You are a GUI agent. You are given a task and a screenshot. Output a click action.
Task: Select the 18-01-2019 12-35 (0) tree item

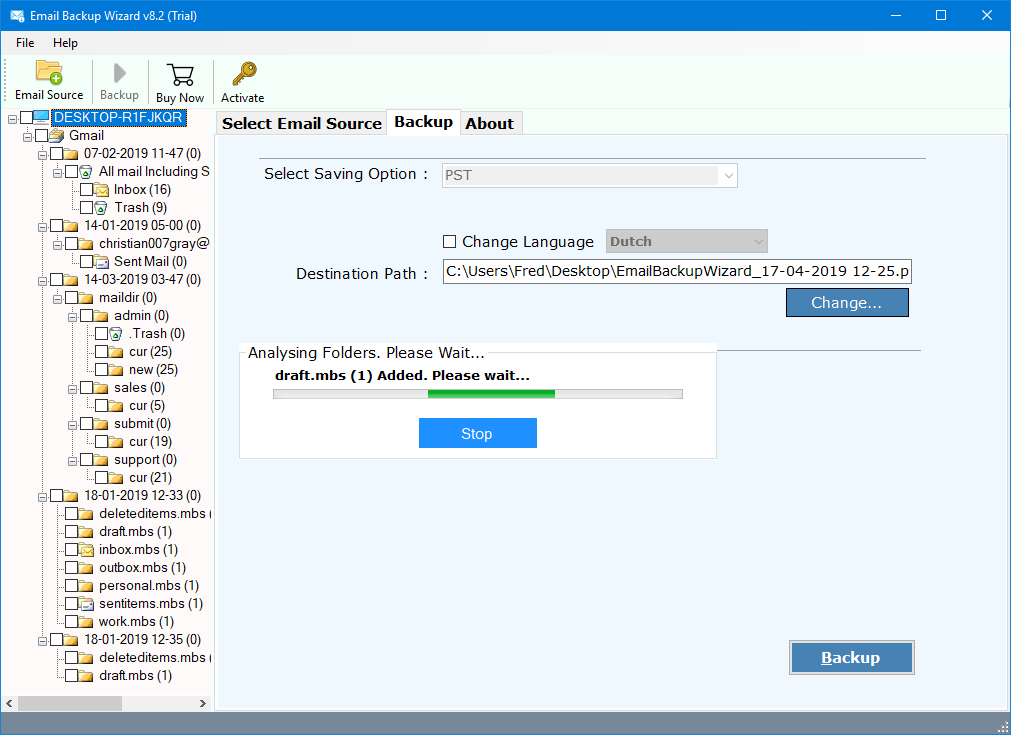point(142,640)
